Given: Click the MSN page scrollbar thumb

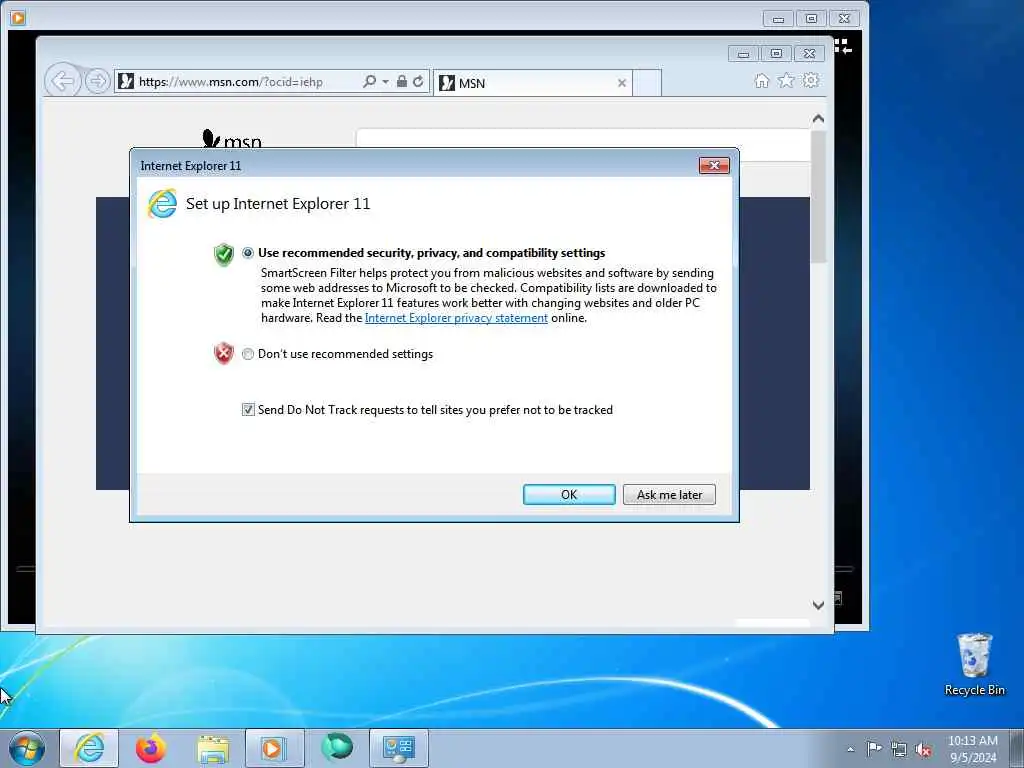Looking at the screenshot, I should coord(818,197).
